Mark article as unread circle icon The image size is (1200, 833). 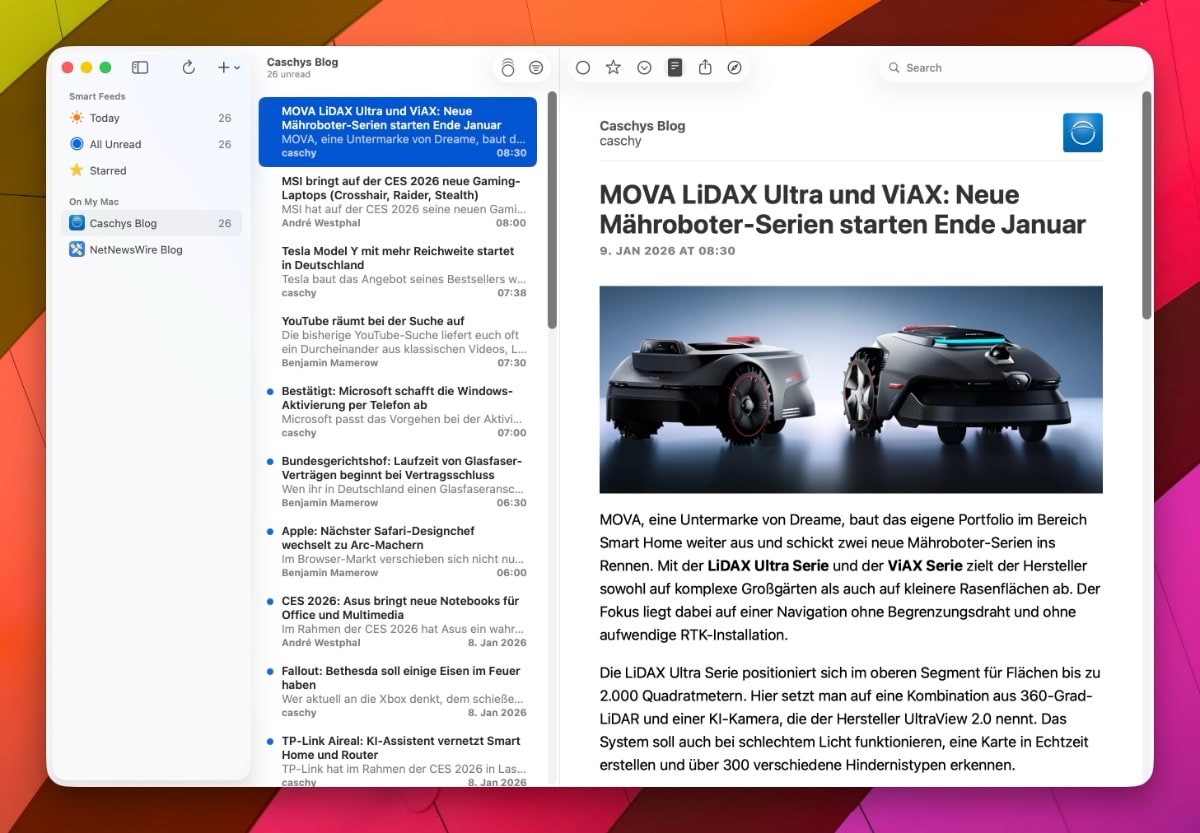click(x=583, y=68)
